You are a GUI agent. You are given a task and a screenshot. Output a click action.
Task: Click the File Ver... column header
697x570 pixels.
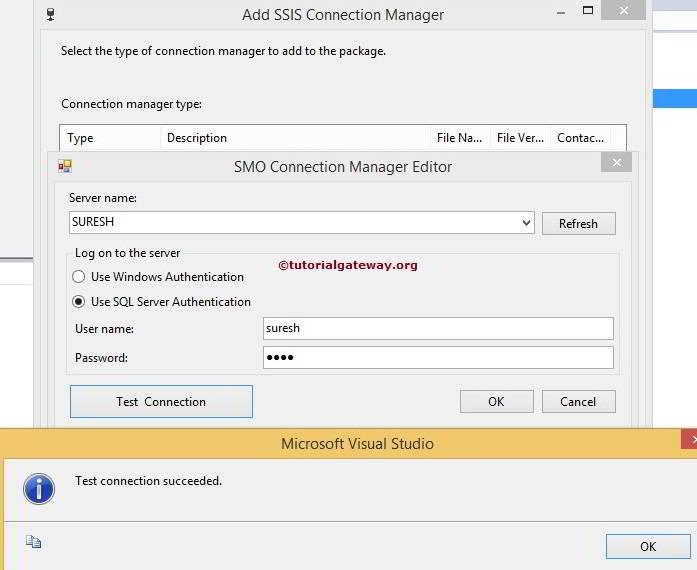pos(520,138)
